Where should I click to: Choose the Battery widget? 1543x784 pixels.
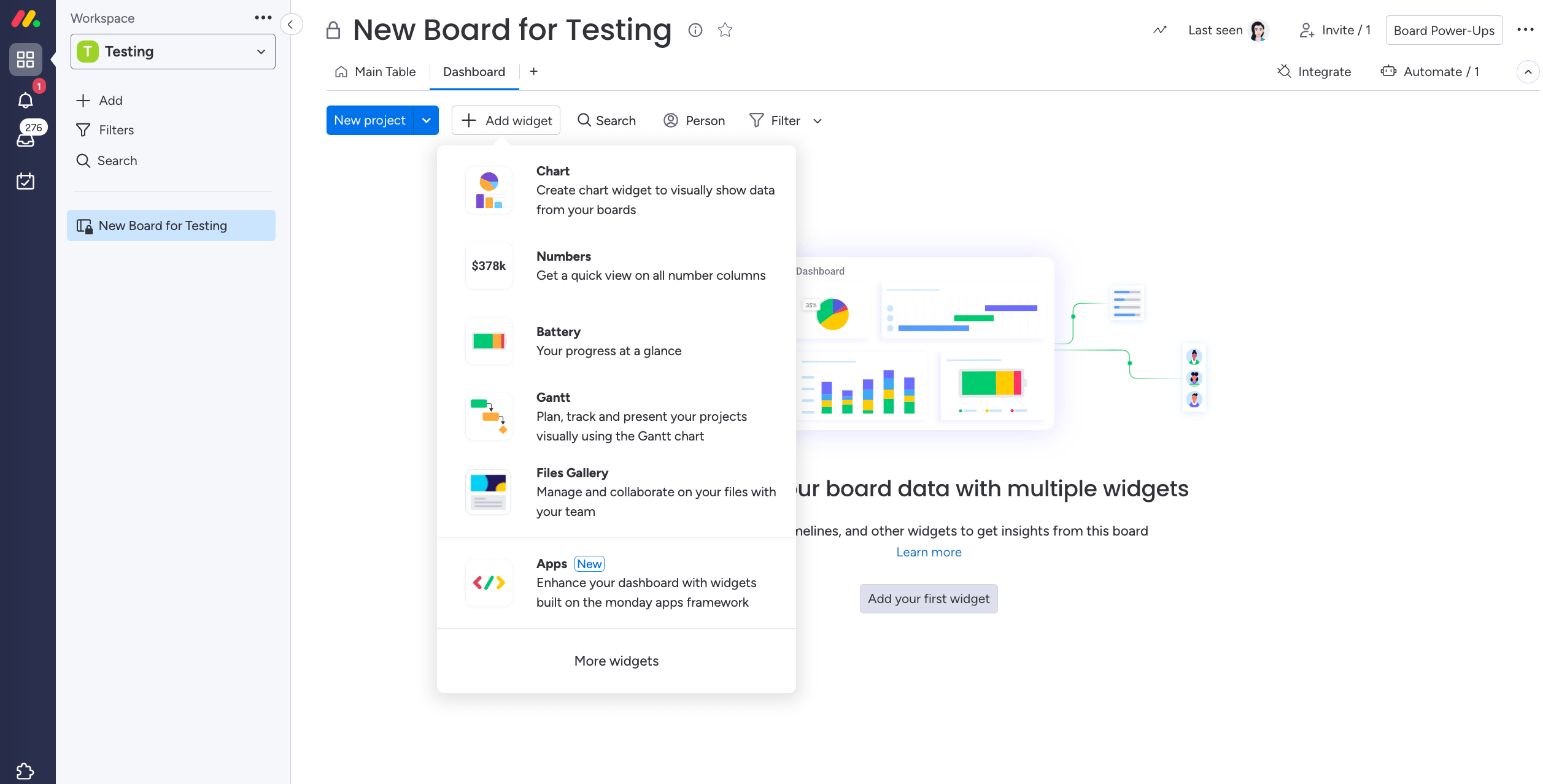[x=489, y=341]
